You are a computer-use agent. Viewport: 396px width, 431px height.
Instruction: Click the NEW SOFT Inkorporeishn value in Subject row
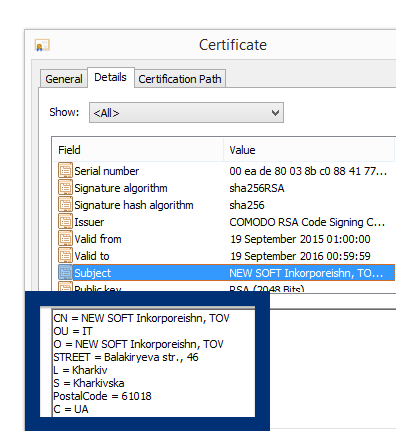coord(306,273)
